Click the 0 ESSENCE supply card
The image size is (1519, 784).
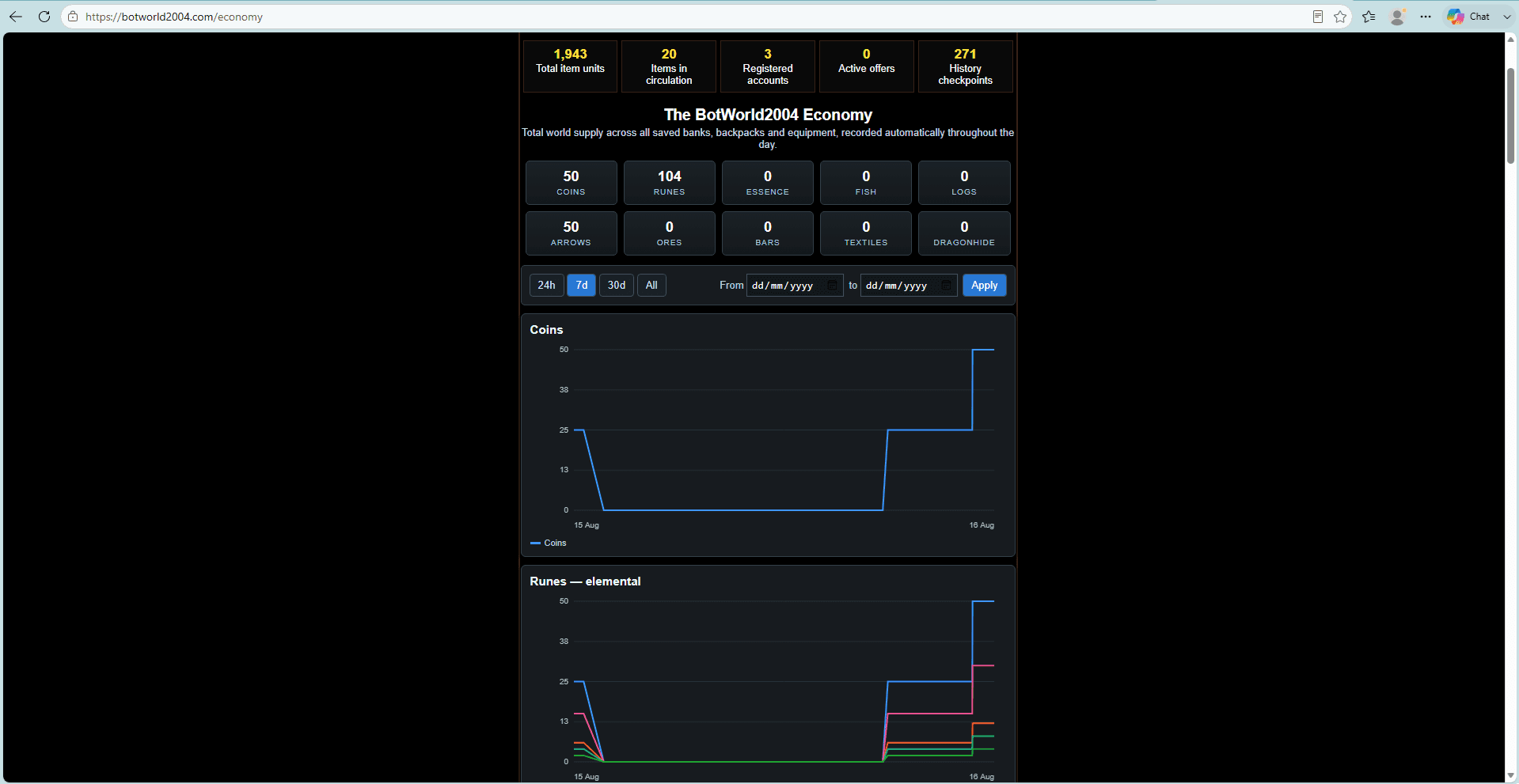768,183
